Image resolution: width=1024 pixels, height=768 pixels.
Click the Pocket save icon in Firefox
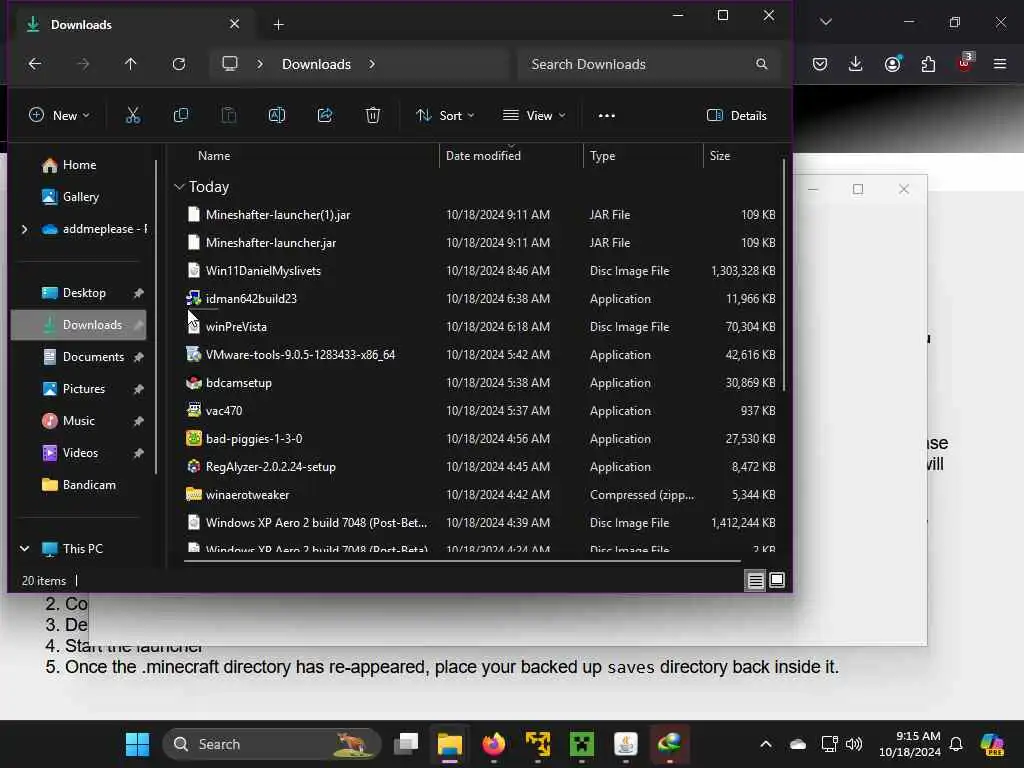click(x=820, y=63)
